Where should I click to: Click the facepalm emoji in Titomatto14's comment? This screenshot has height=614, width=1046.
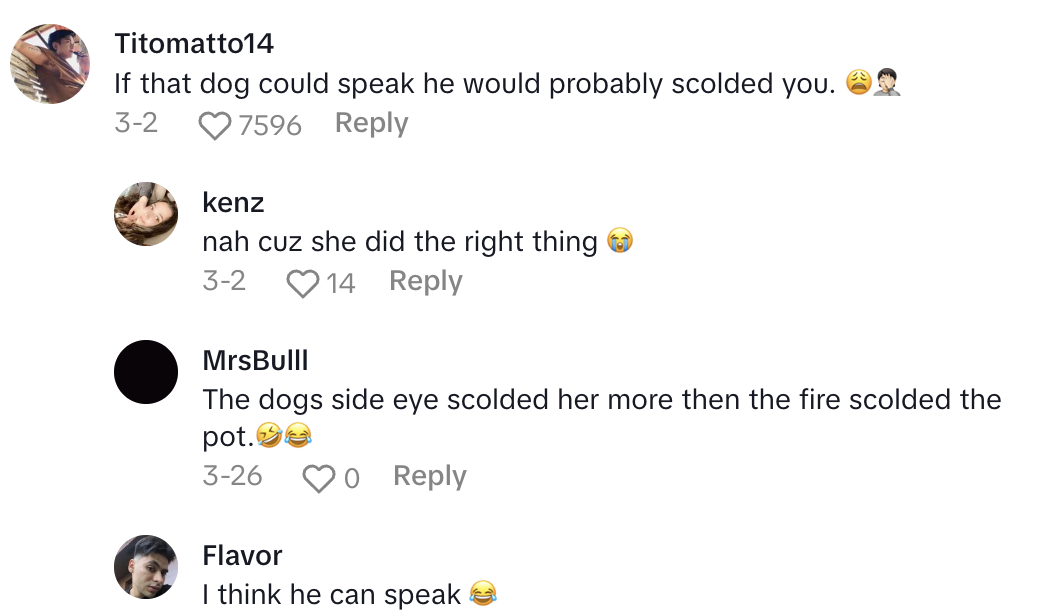(886, 84)
